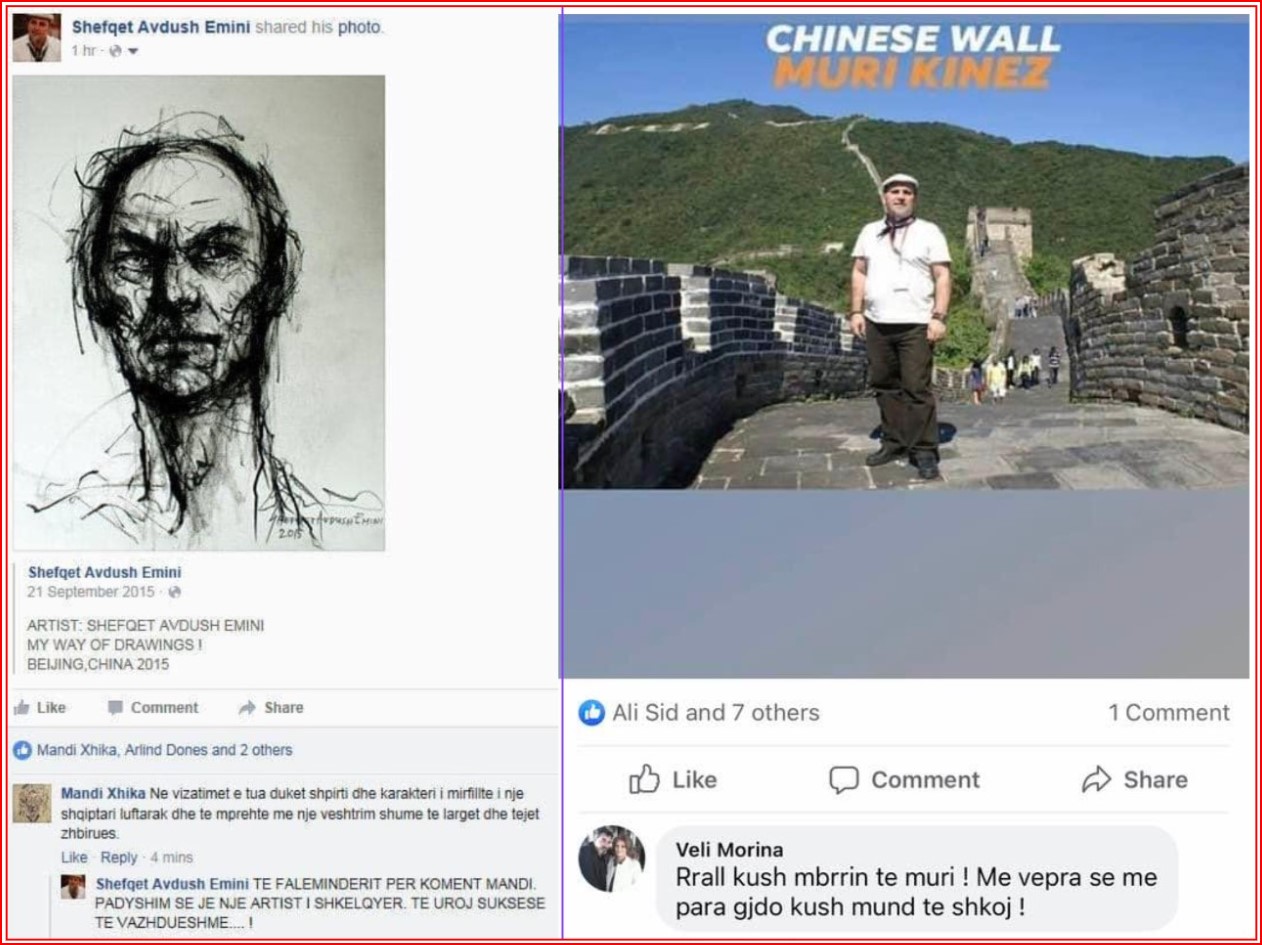Click the Share arrow icon under the drawing post

(x=247, y=708)
